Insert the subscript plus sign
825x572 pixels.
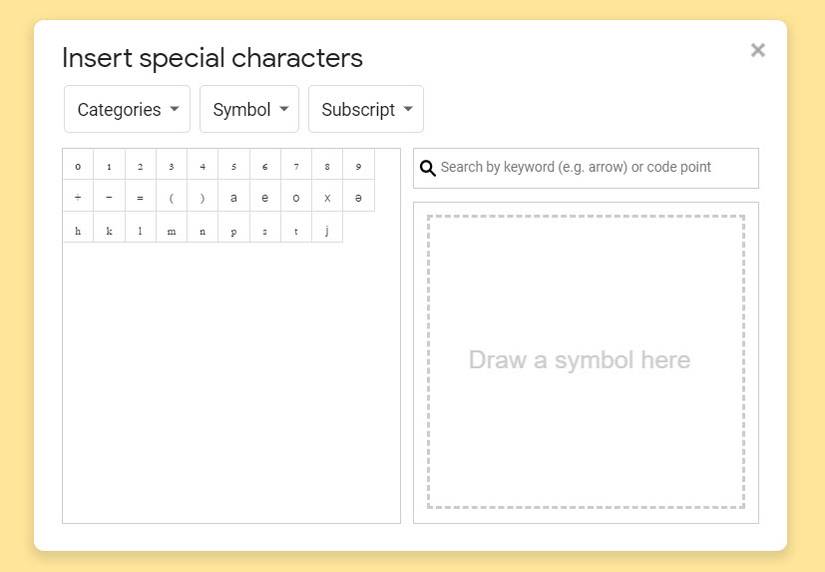[x=78, y=197]
